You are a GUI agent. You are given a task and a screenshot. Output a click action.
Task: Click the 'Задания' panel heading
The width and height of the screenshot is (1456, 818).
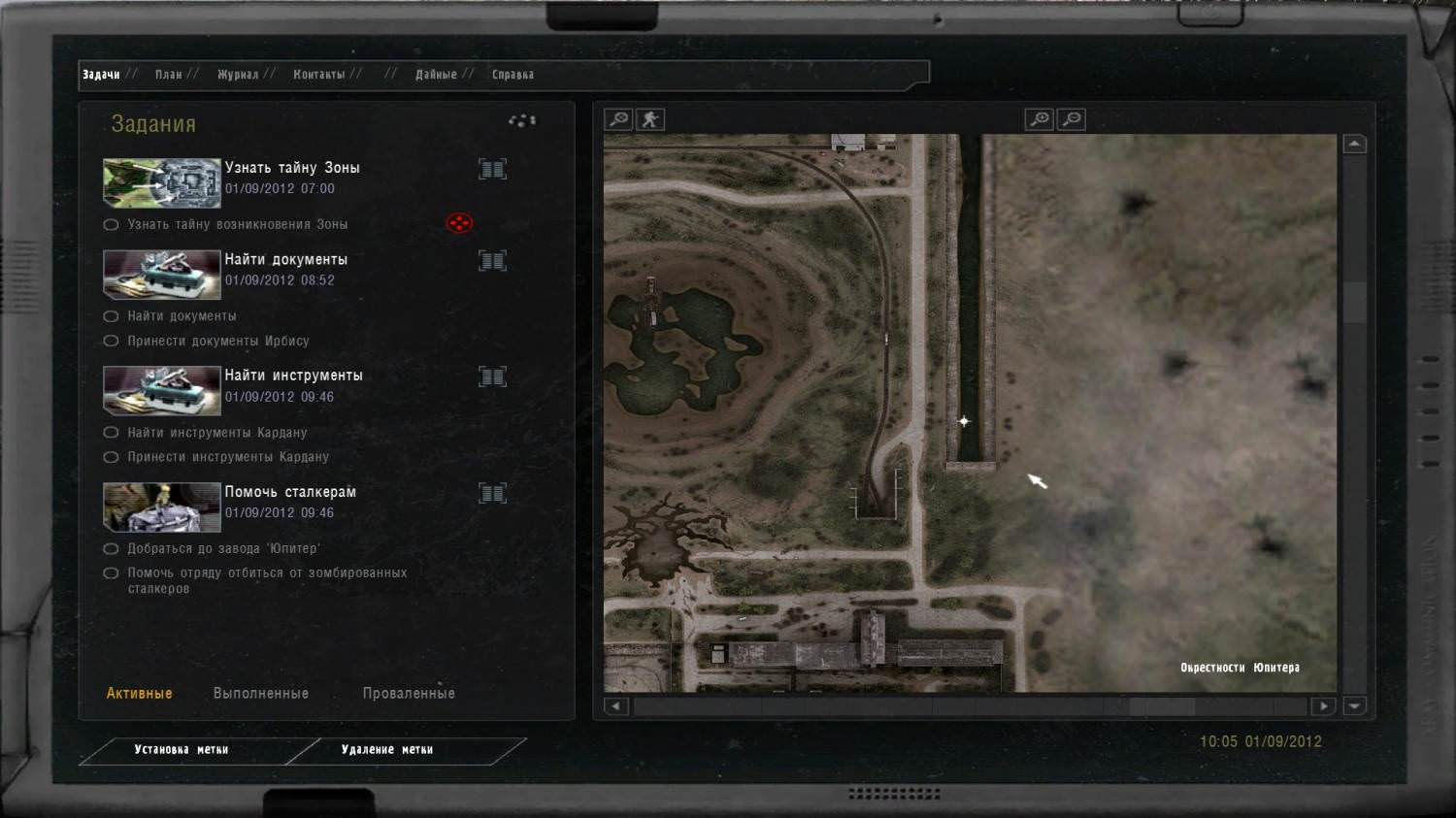[153, 124]
